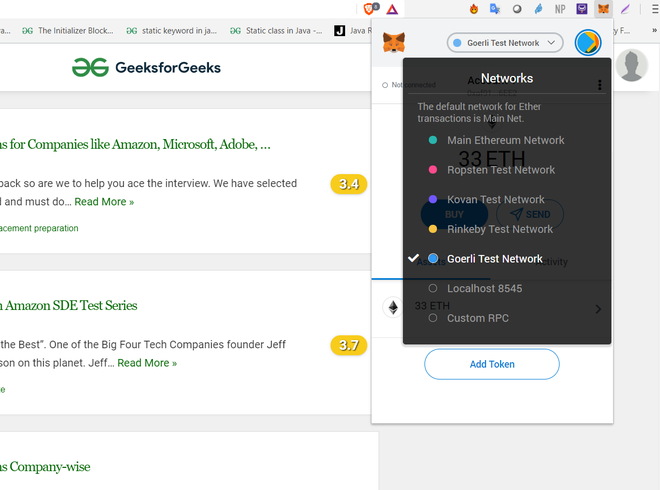Click the Add Token button
660x490 pixels.
(492, 364)
